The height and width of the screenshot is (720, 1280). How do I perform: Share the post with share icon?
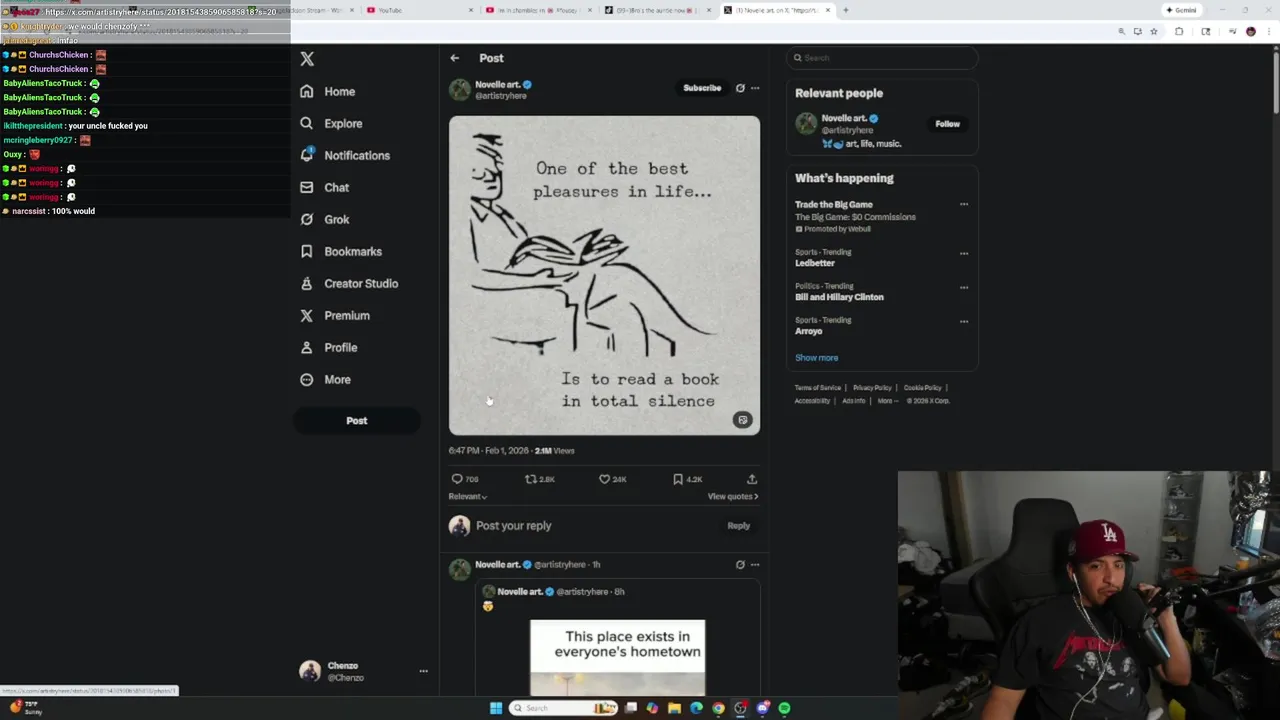(x=752, y=479)
